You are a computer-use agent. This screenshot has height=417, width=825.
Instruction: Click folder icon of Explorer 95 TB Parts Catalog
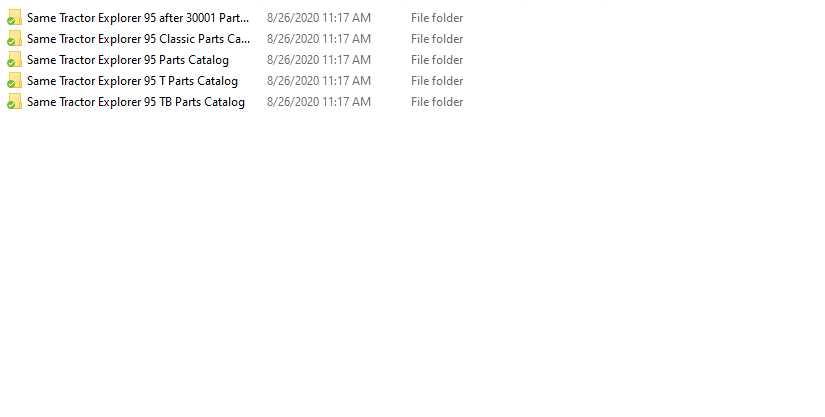point(14,101)
